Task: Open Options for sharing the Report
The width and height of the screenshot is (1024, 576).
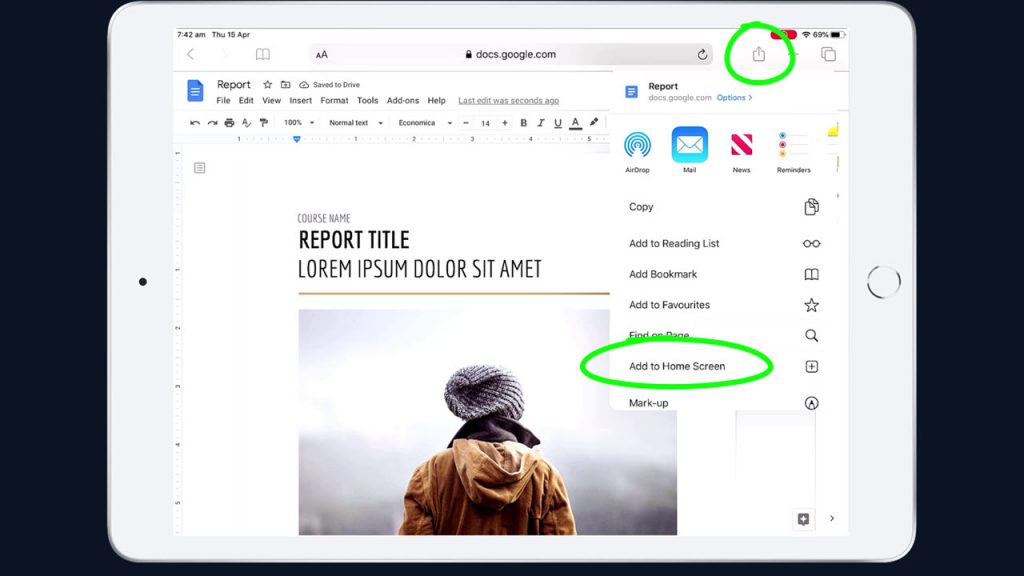Action: (733, 97)
